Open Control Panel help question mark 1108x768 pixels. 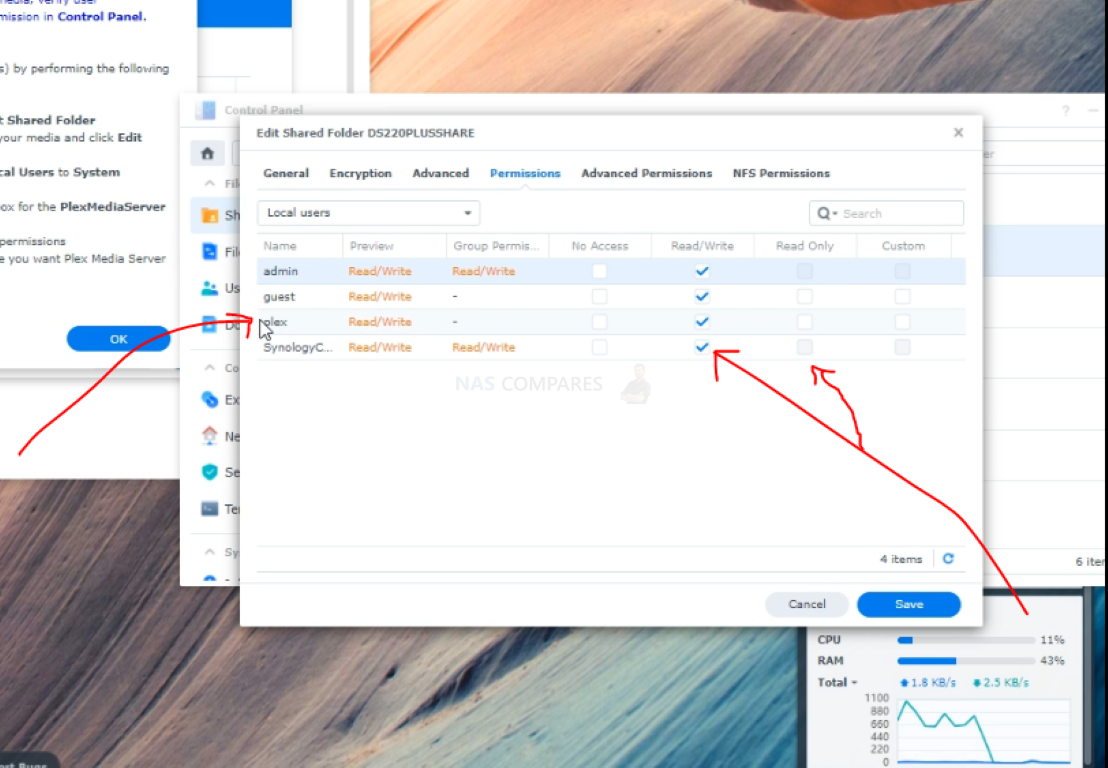tap(1066, 110)
